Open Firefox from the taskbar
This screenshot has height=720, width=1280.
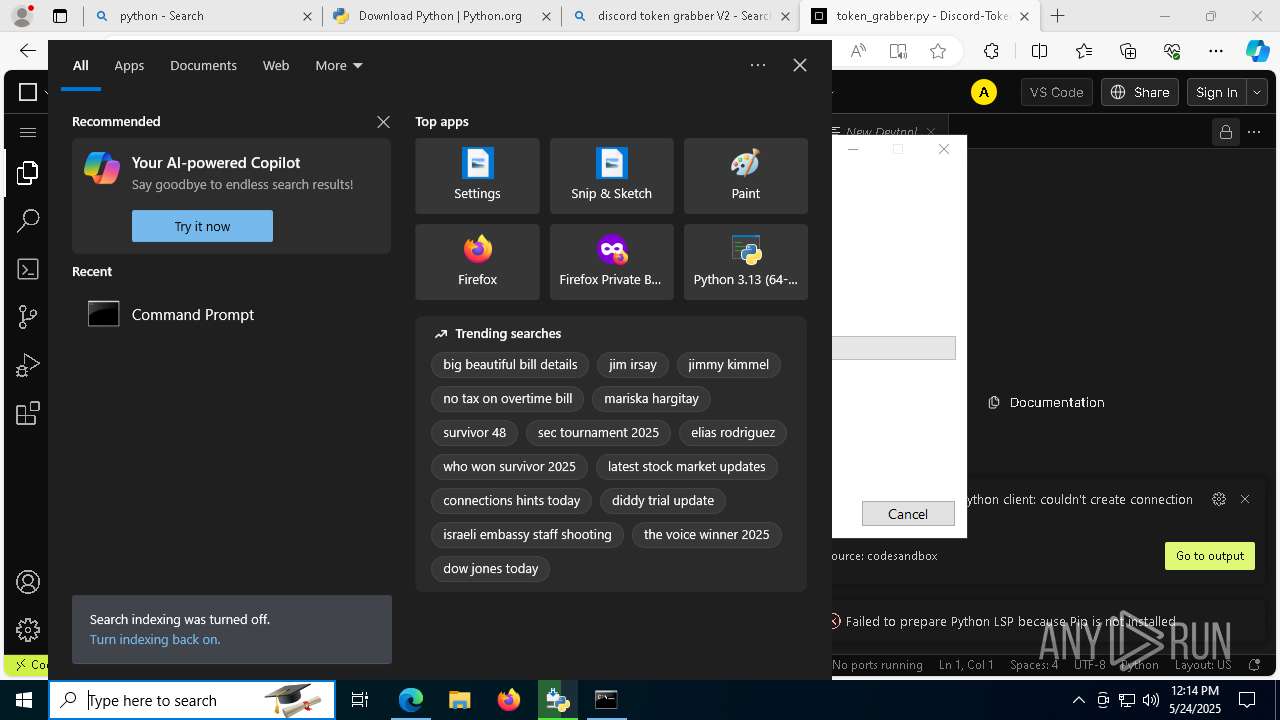[x=508, y=700]
